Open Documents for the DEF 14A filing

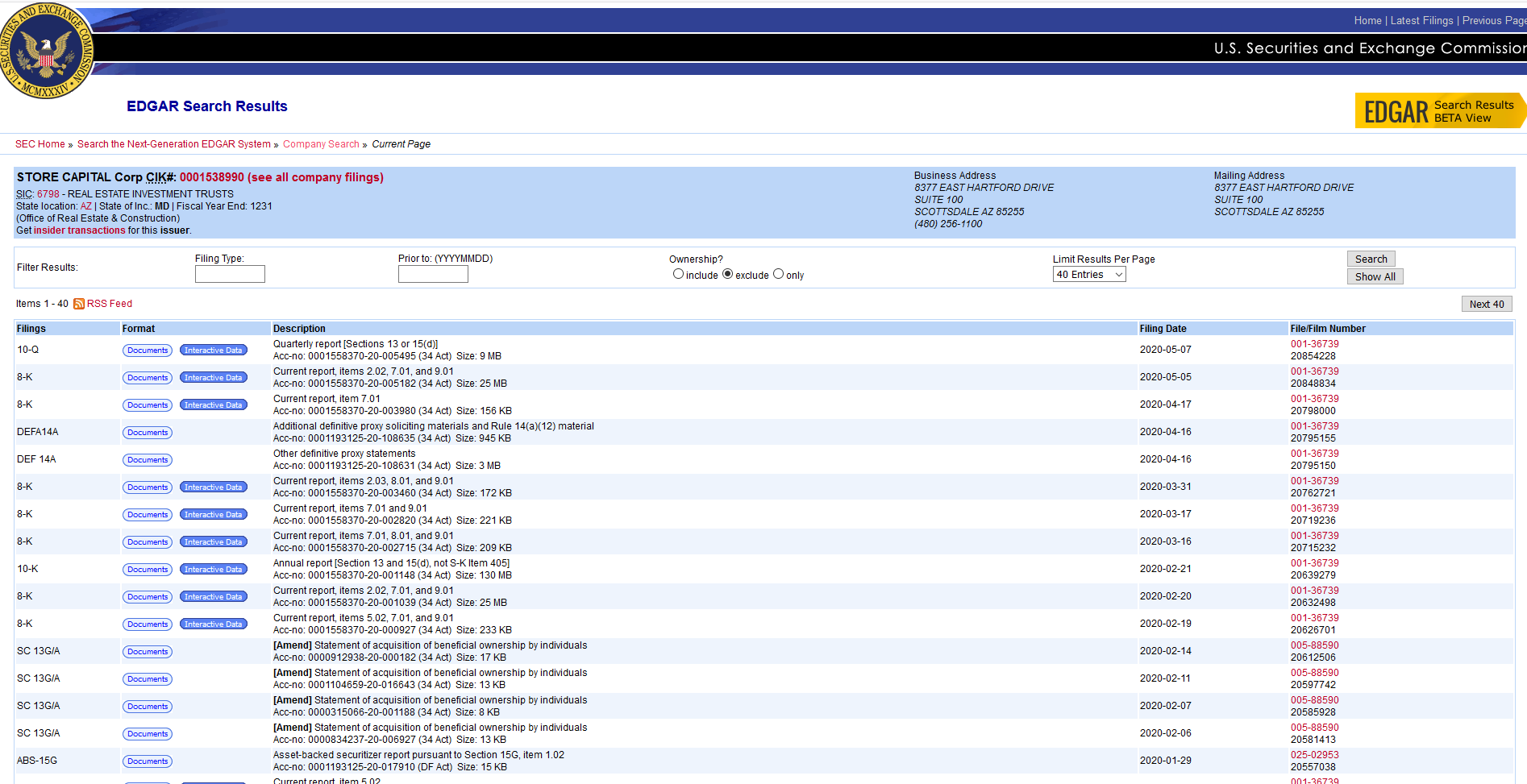(148, 460)
